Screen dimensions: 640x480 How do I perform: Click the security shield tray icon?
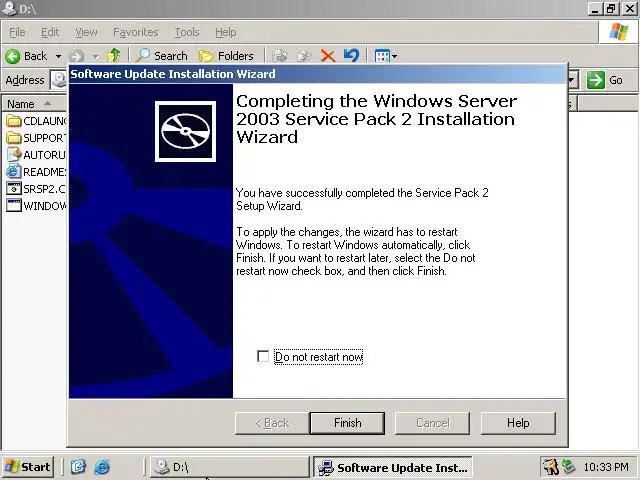551,467
